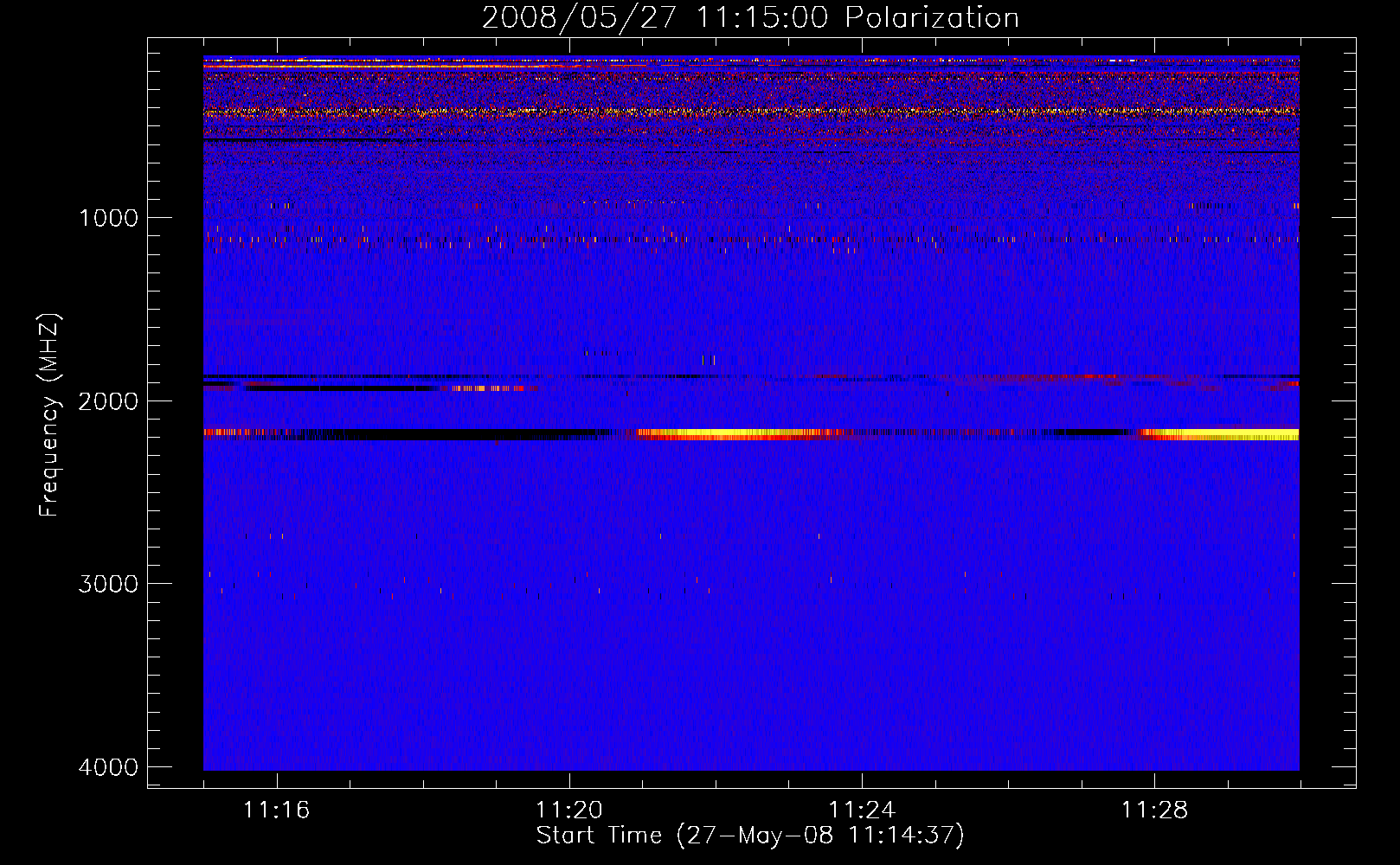Image resolution: width=1400 pixels, height=865 pixels.
Task: Click the 11:28 time tick label
Action: click(1154, 810)
